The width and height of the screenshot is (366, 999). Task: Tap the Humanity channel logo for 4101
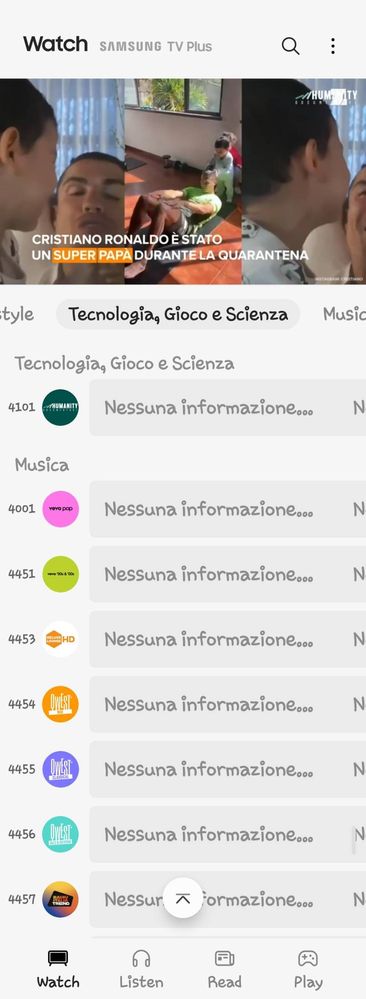coord(61,407)
